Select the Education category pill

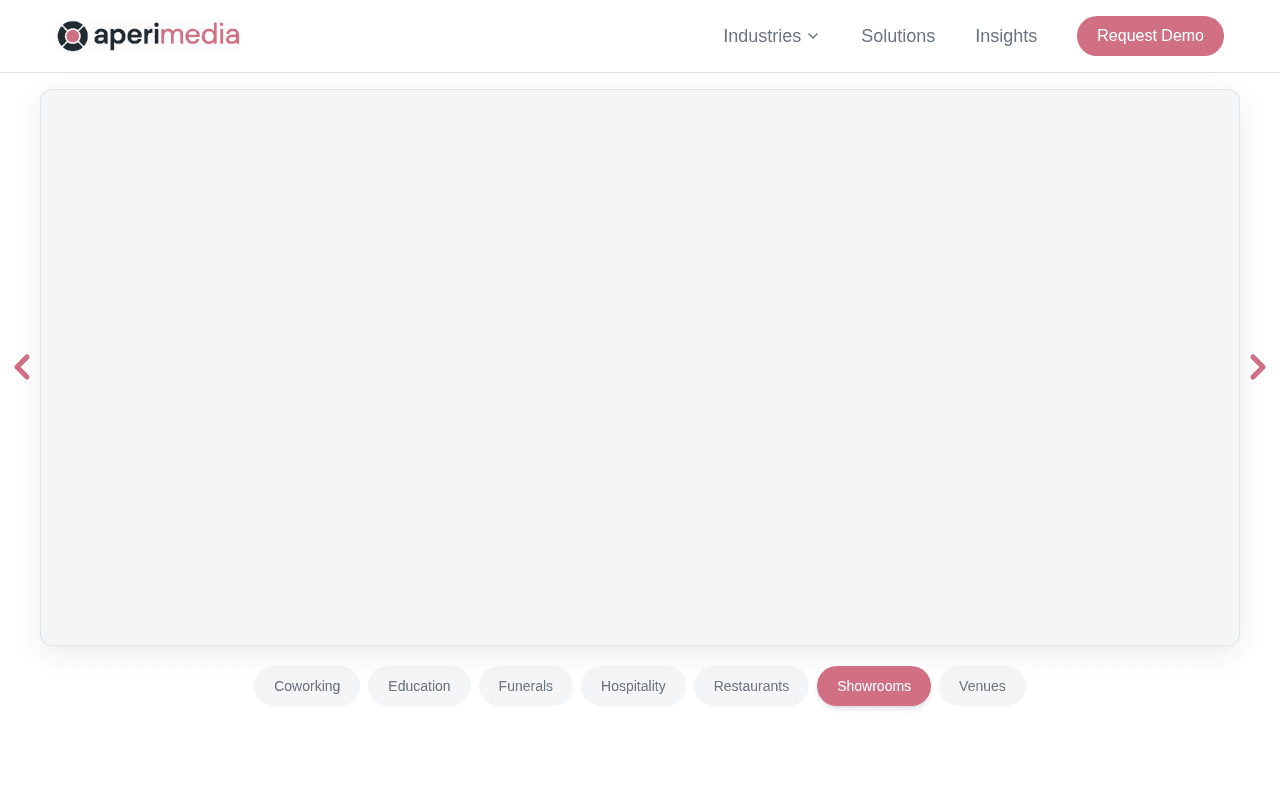pos(419,686)
